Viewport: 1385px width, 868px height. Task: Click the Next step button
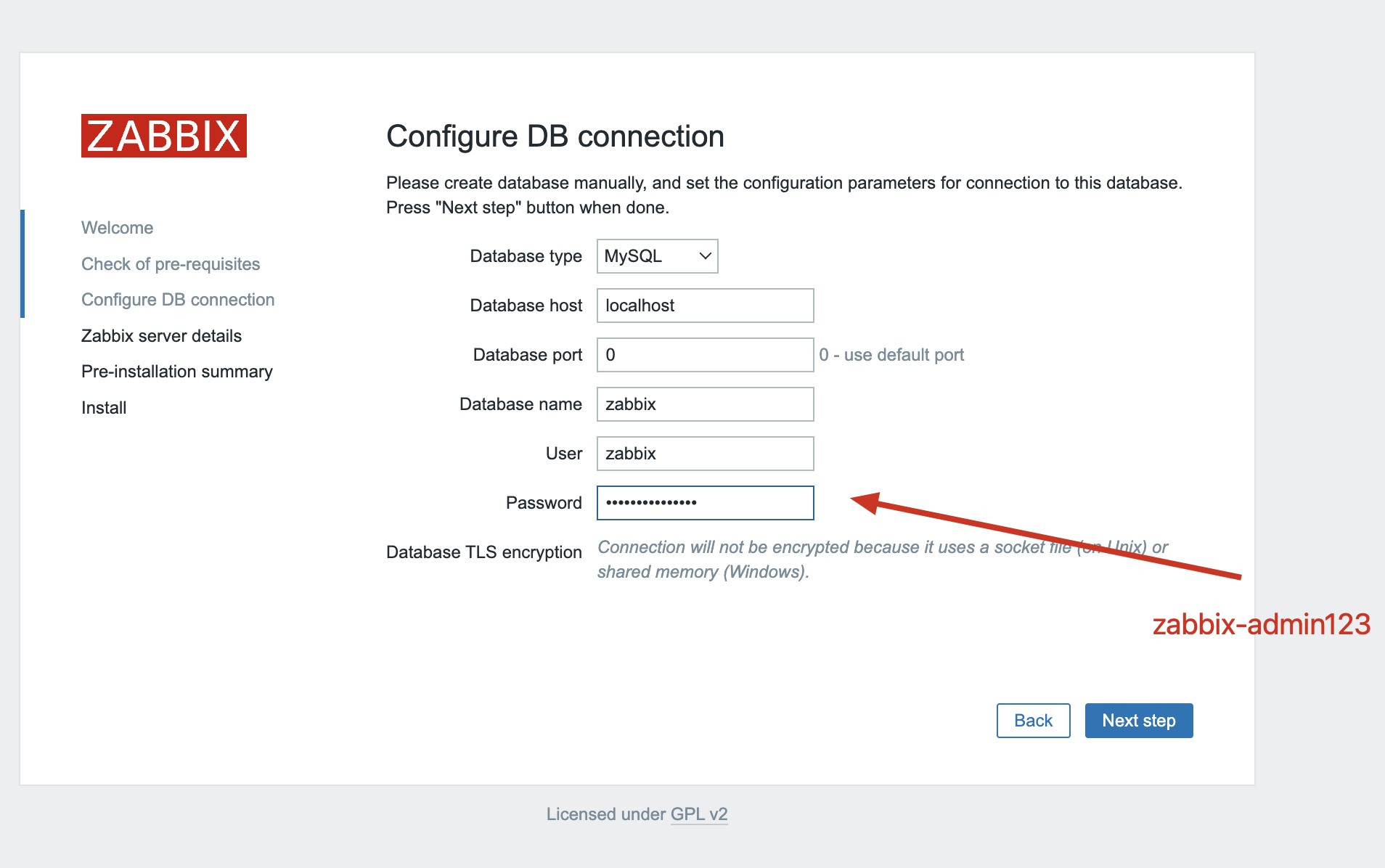point(1139,721)
